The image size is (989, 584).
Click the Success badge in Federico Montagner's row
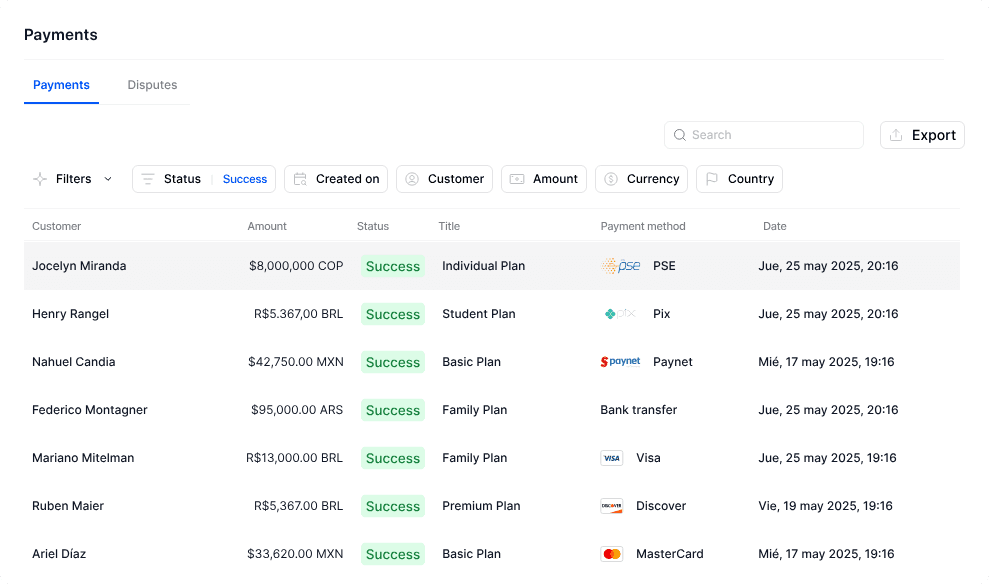tap(393, 410)
